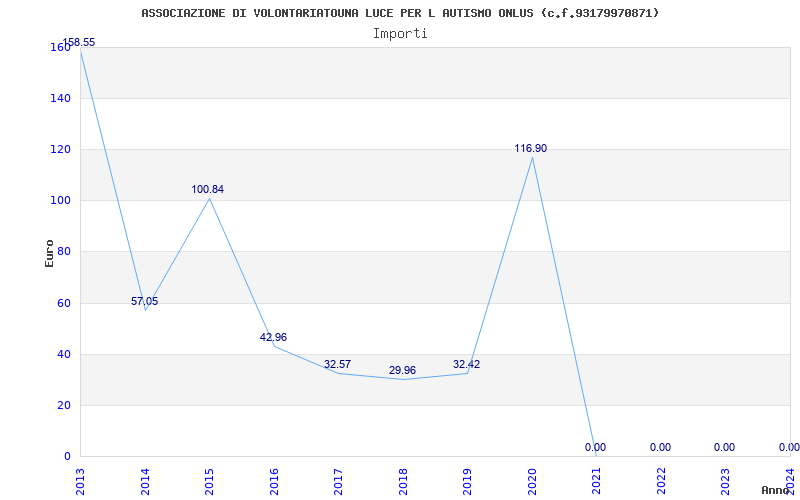The height and width of the screenshot is (500, 800).
Task: Click the 'Anno' x-axis title
Action: [775, 490]
